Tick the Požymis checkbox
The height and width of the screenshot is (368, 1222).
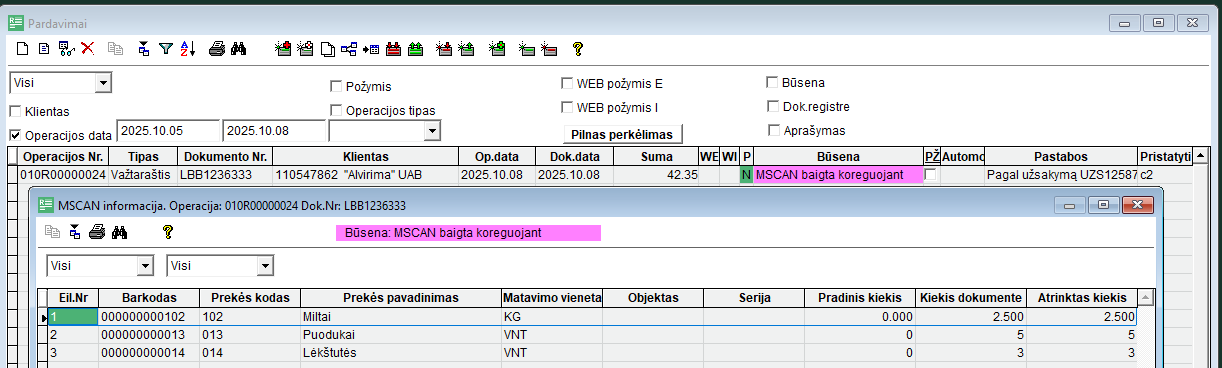336,86
